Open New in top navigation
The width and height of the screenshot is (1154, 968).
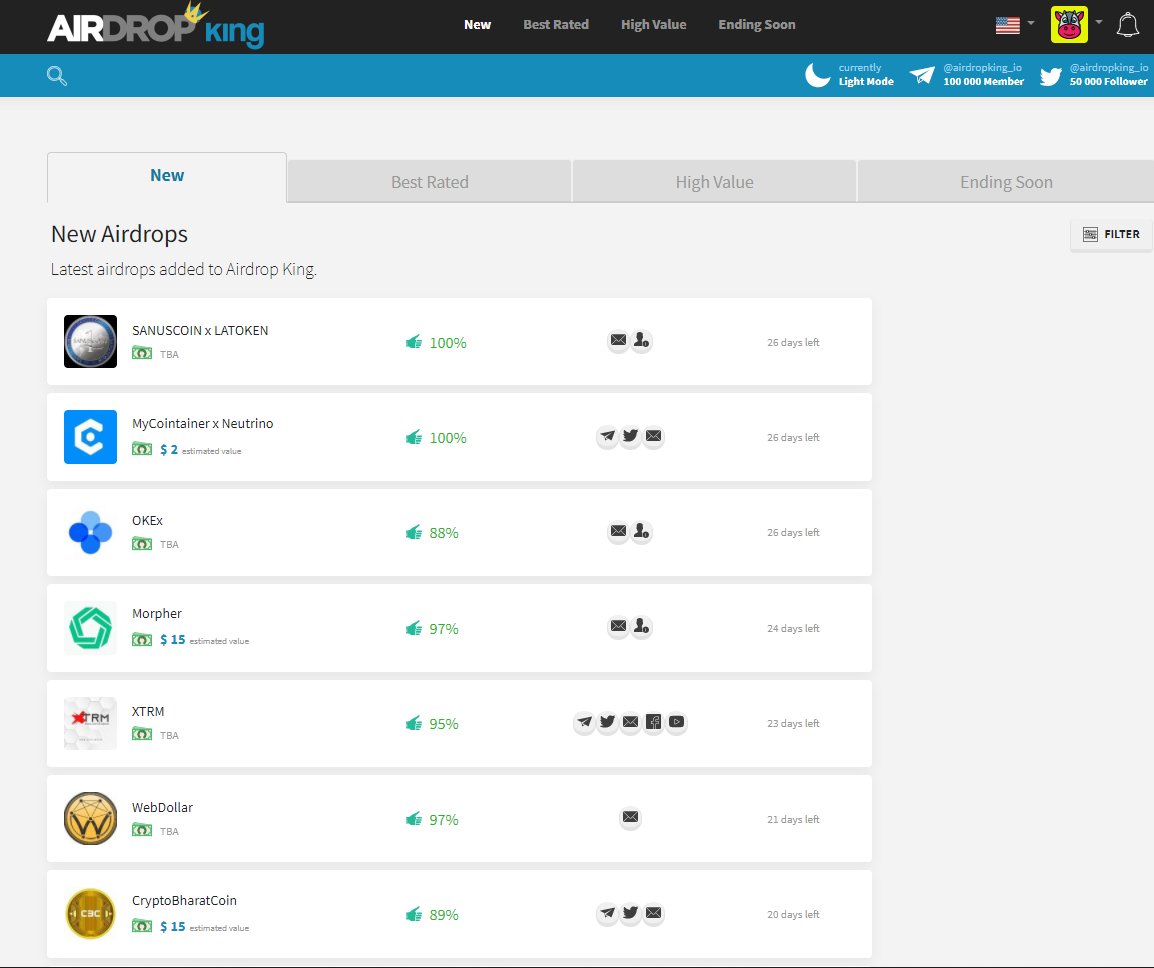click(x=477, y=24)
